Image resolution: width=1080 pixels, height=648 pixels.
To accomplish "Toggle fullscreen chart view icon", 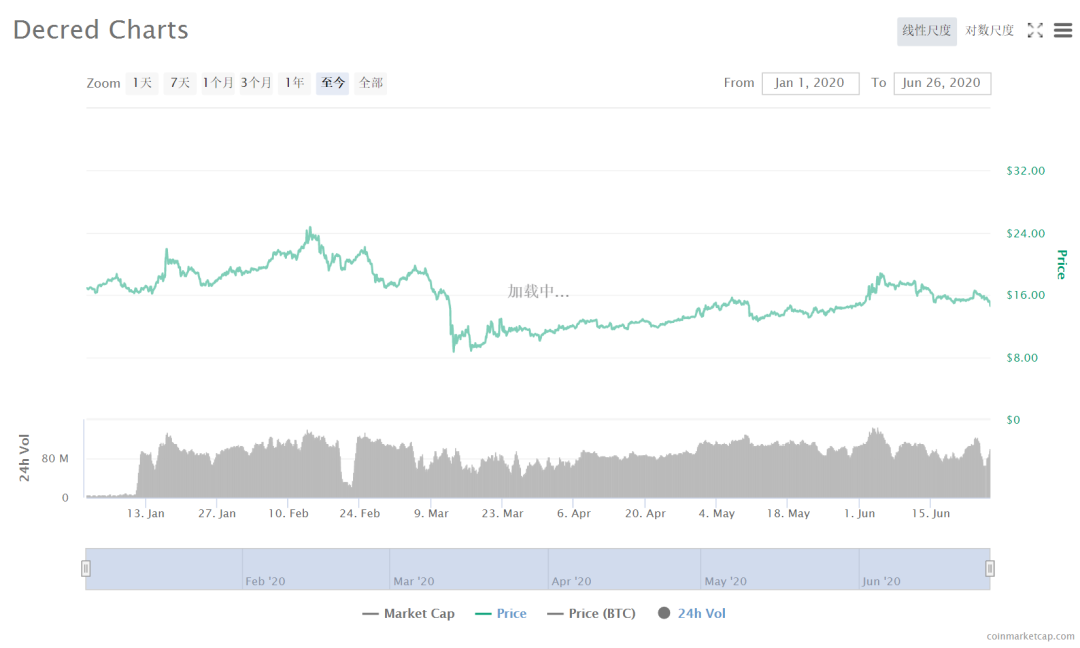I will click(1035, 30).
